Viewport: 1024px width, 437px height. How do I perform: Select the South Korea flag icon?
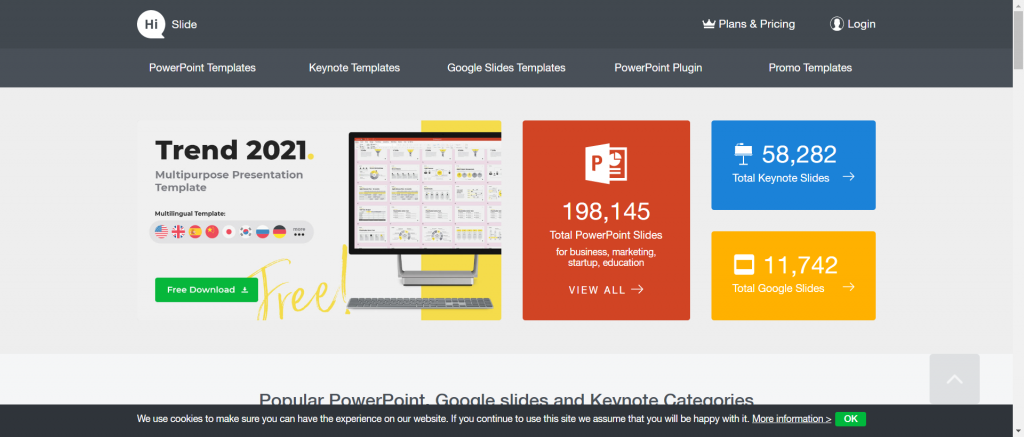pyautogui.click(x=246, y=231)
